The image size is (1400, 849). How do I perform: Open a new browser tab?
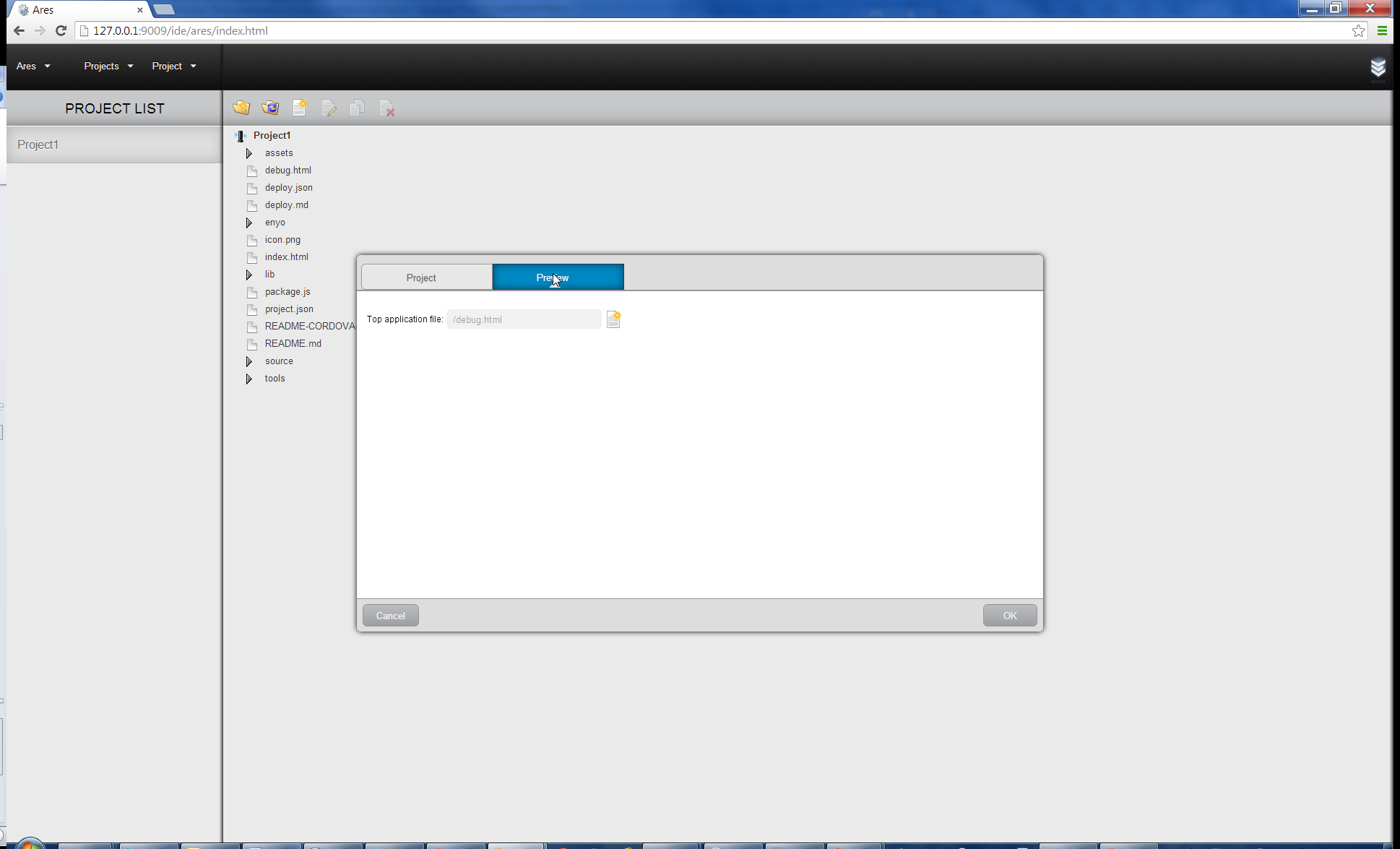[164, 9]
